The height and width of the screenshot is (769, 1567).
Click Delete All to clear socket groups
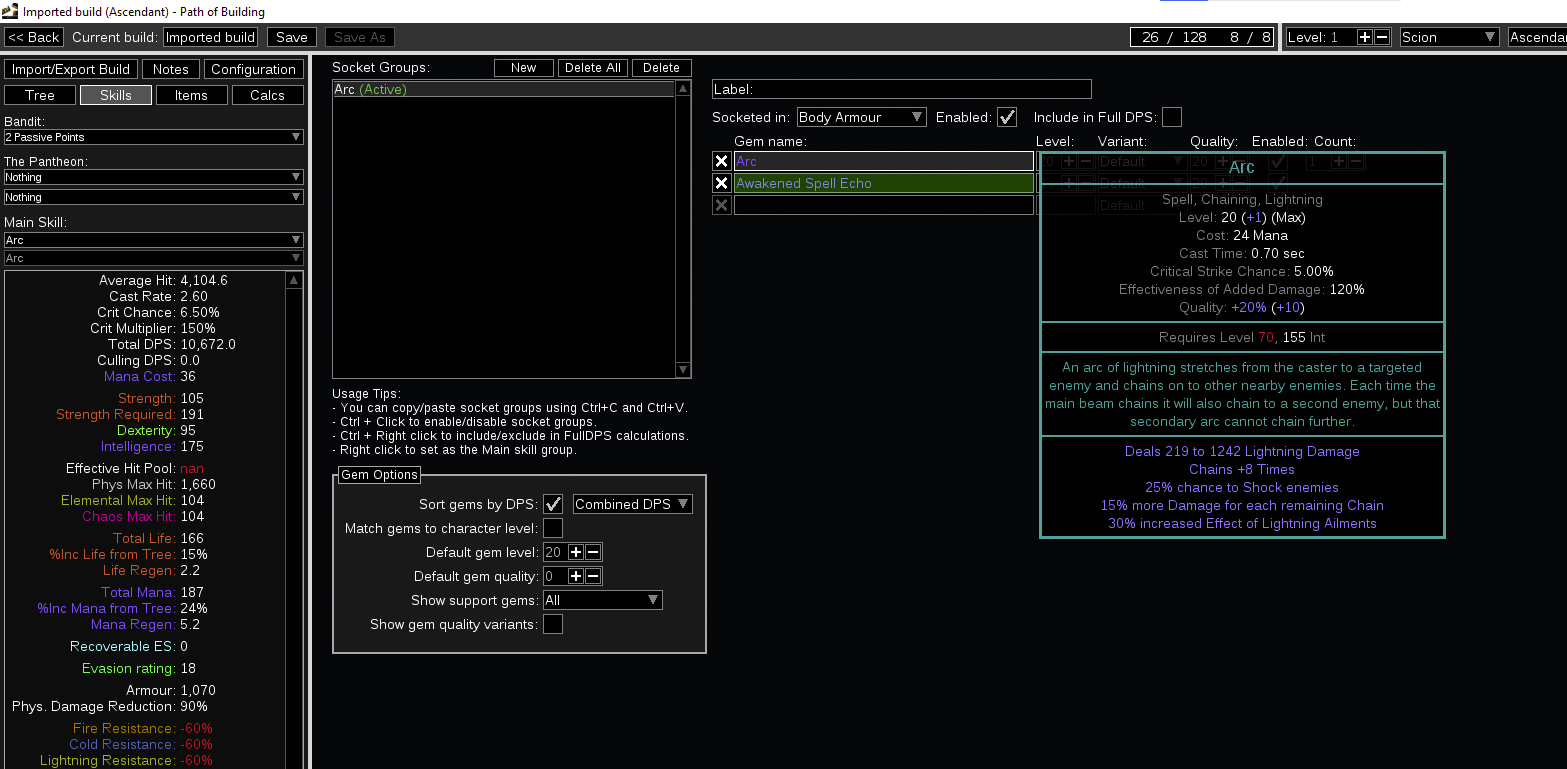tap(592, 67)
